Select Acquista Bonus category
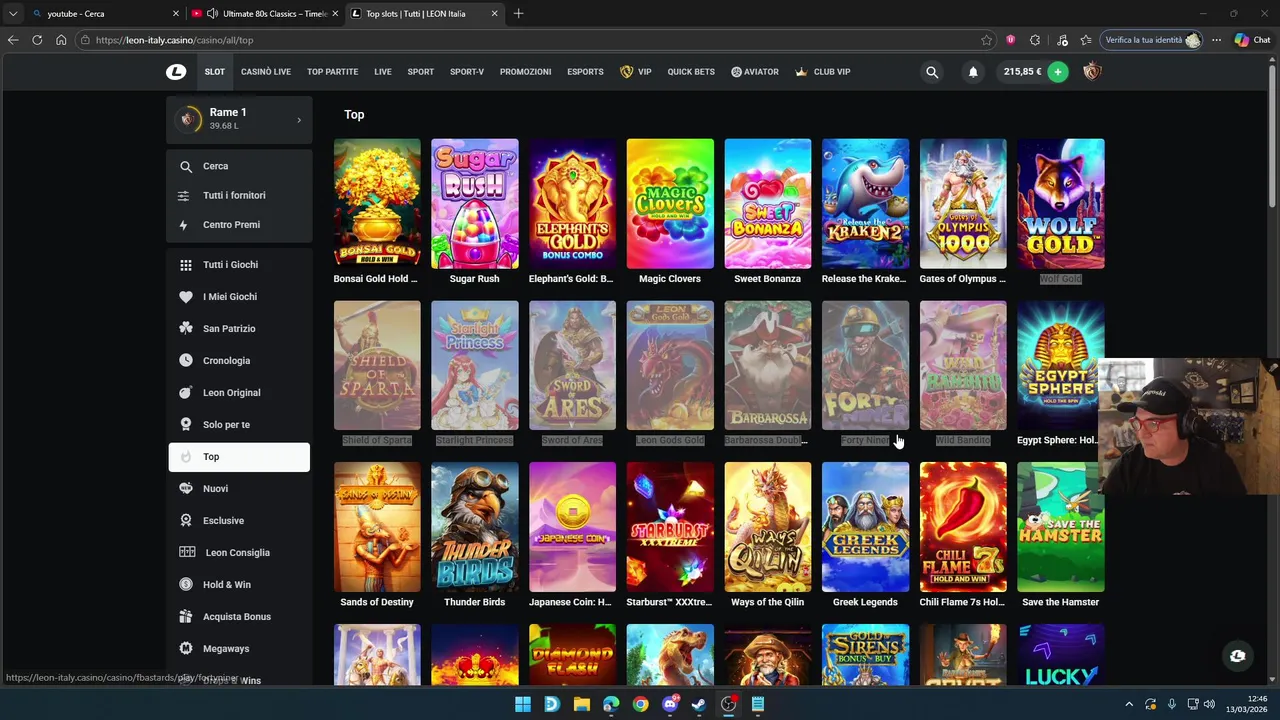 [x=239, y=616]
